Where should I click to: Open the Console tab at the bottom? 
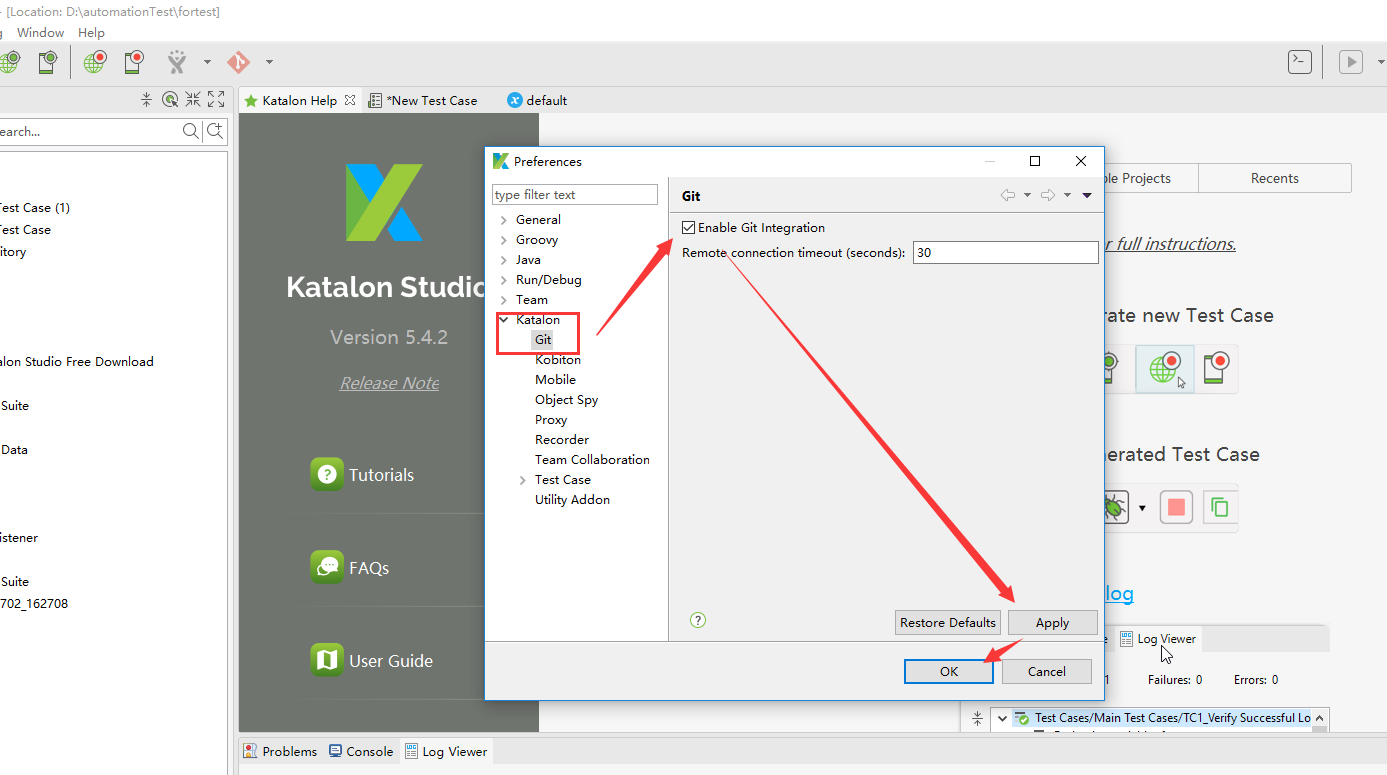(x=360, y=751)
